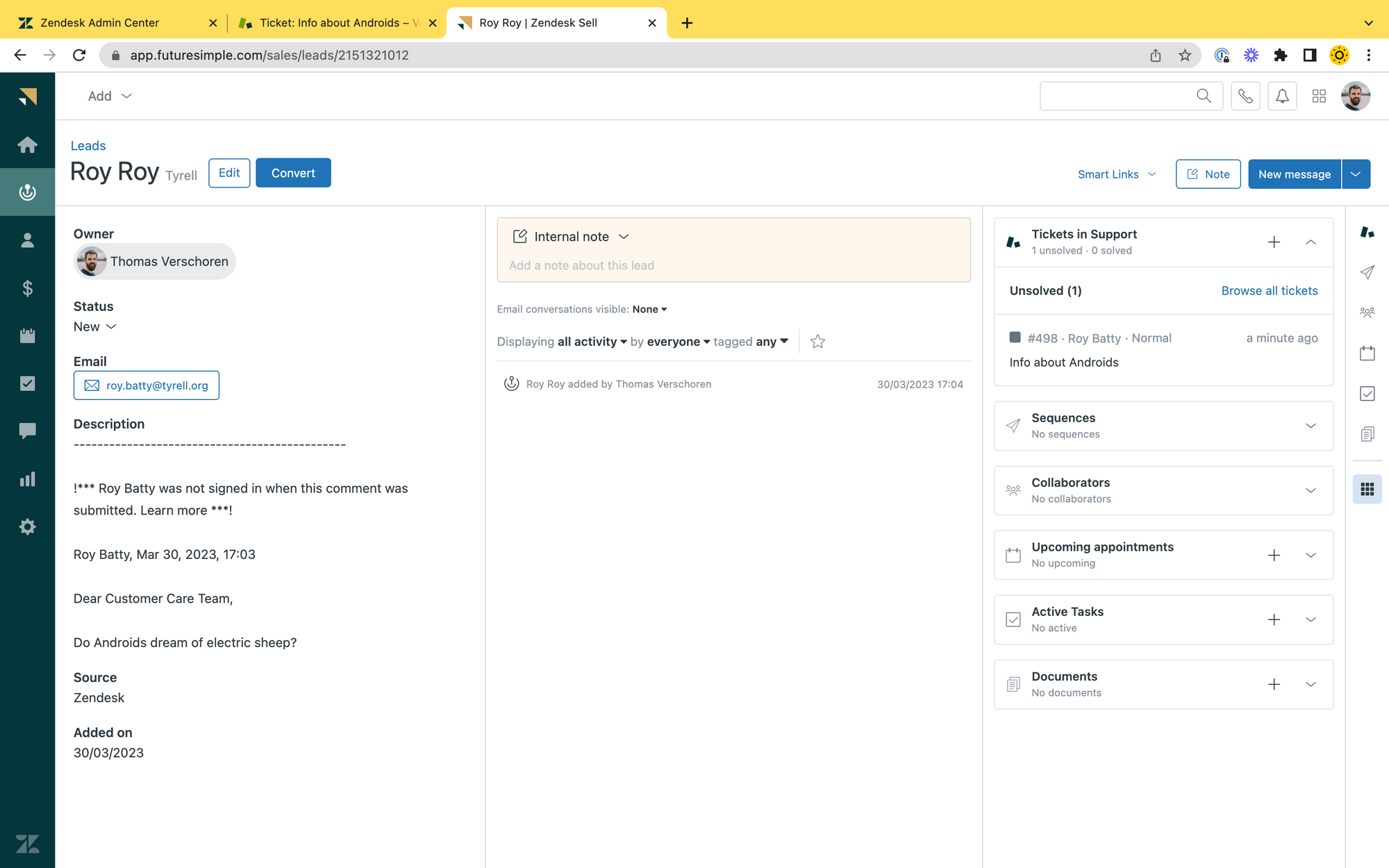Click the Zendesk products grid icon
1389x868 pixels.
1319,97
